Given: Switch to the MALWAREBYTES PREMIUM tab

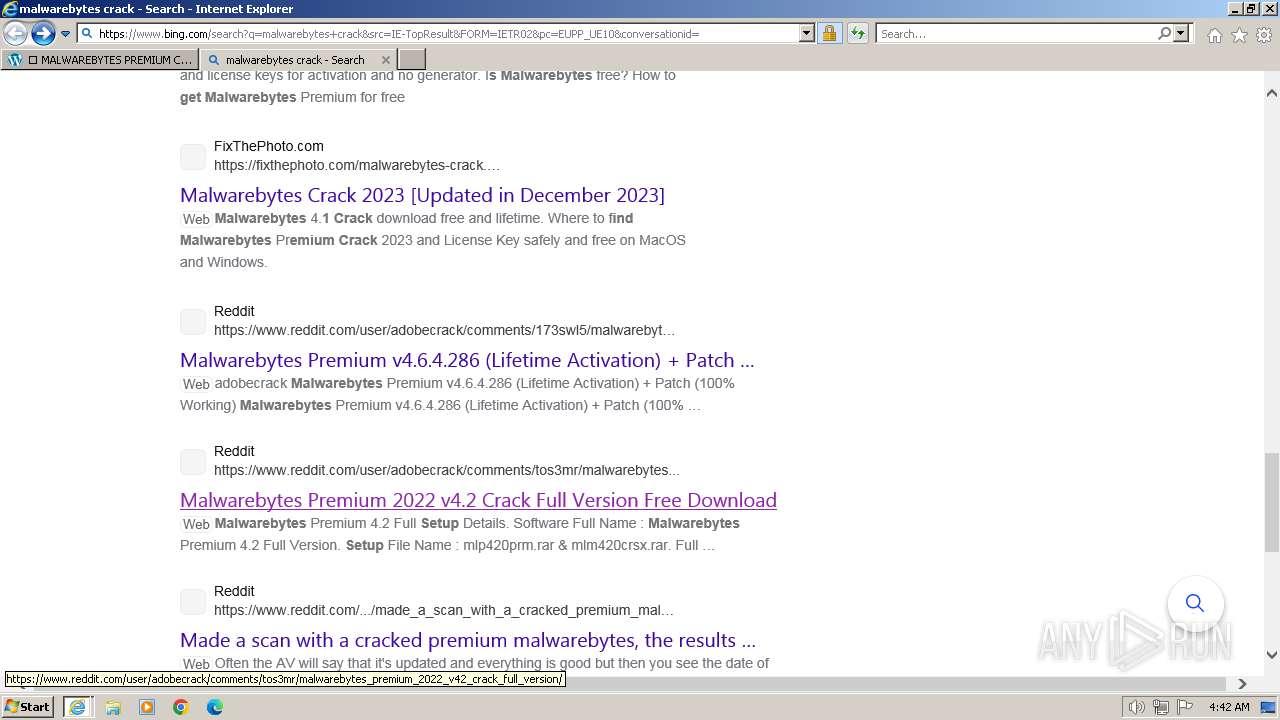Looking at the screenshot, I should tap(100, 59).
